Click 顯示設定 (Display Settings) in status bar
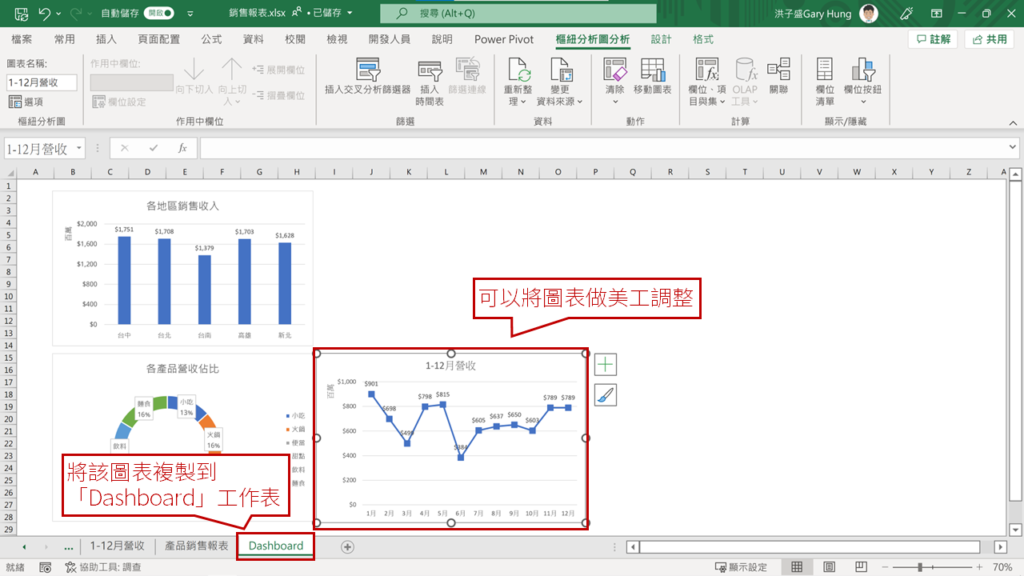Viewport: 1024px width, 576px height. [741, 567]
